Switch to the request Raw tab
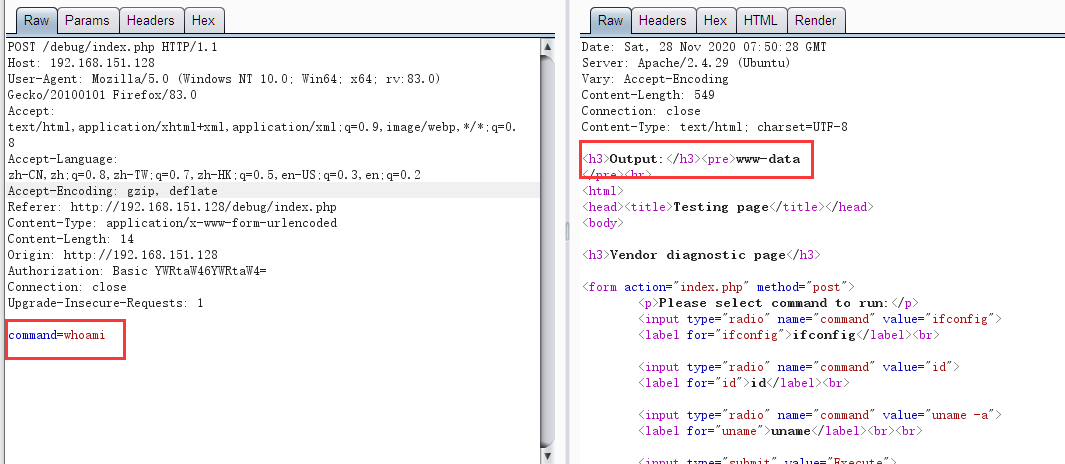 [37, 20]
